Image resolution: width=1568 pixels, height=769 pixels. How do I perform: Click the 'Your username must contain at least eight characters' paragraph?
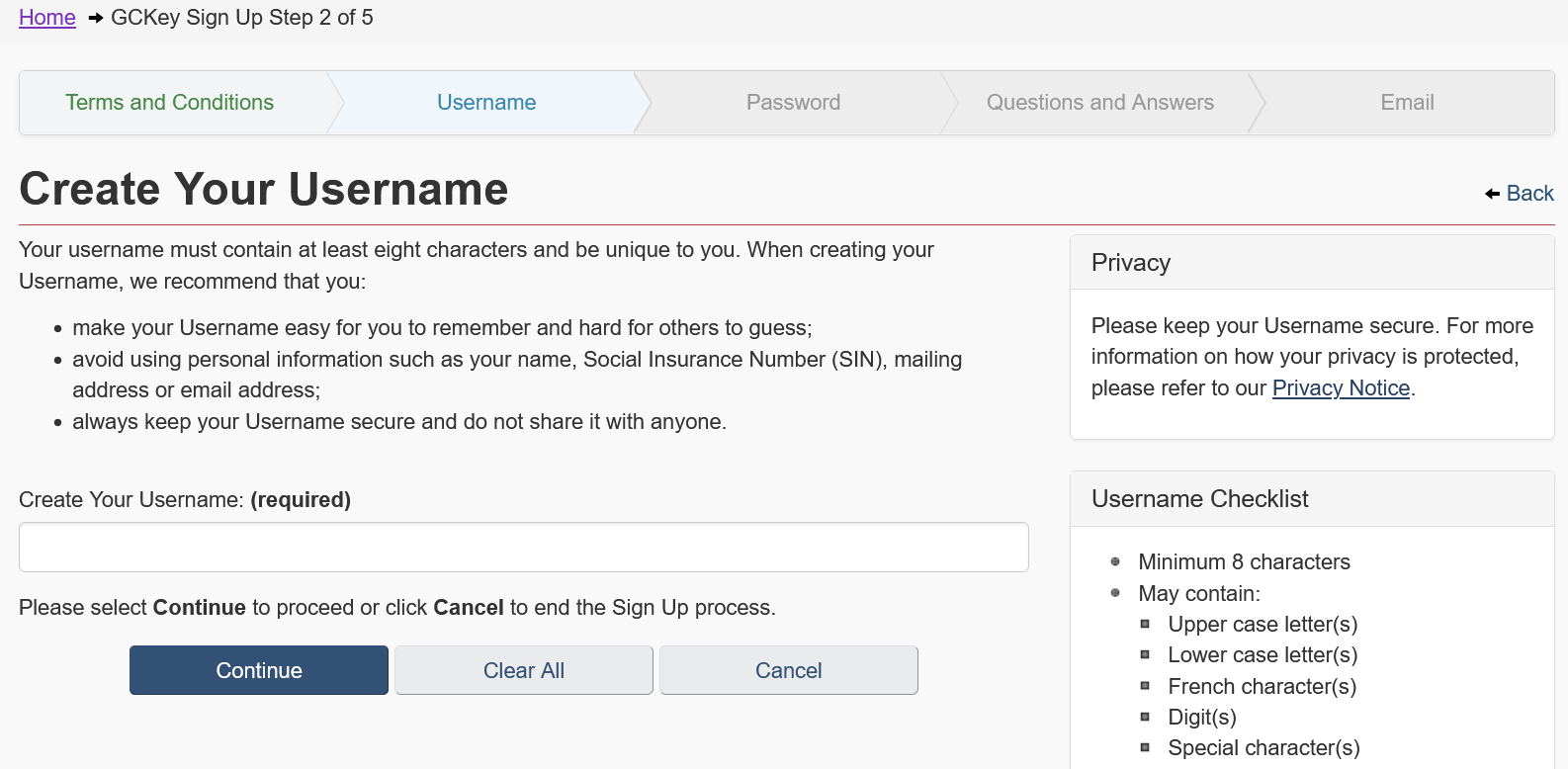[477, 266]
